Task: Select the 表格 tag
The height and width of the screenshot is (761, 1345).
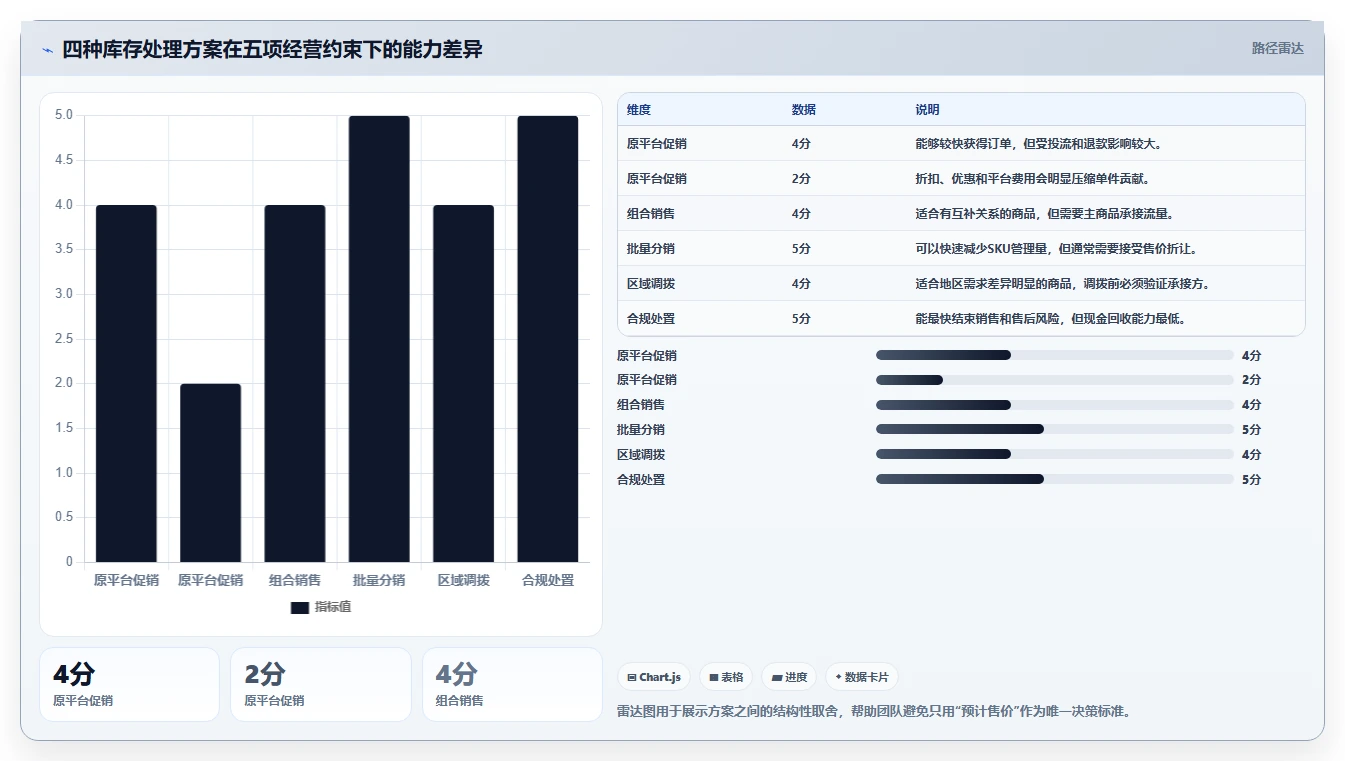Action: [x=726, y=677]
